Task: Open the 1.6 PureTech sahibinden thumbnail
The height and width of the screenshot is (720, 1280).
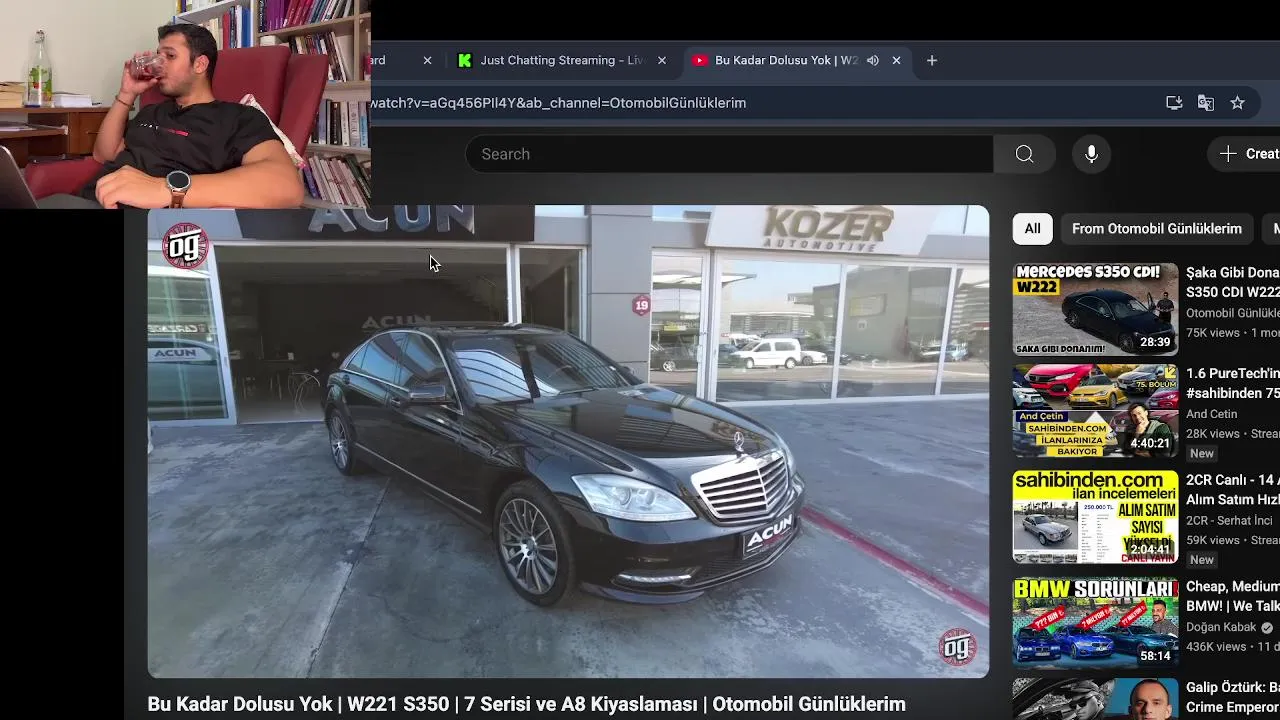Action: pos(1095,411)
